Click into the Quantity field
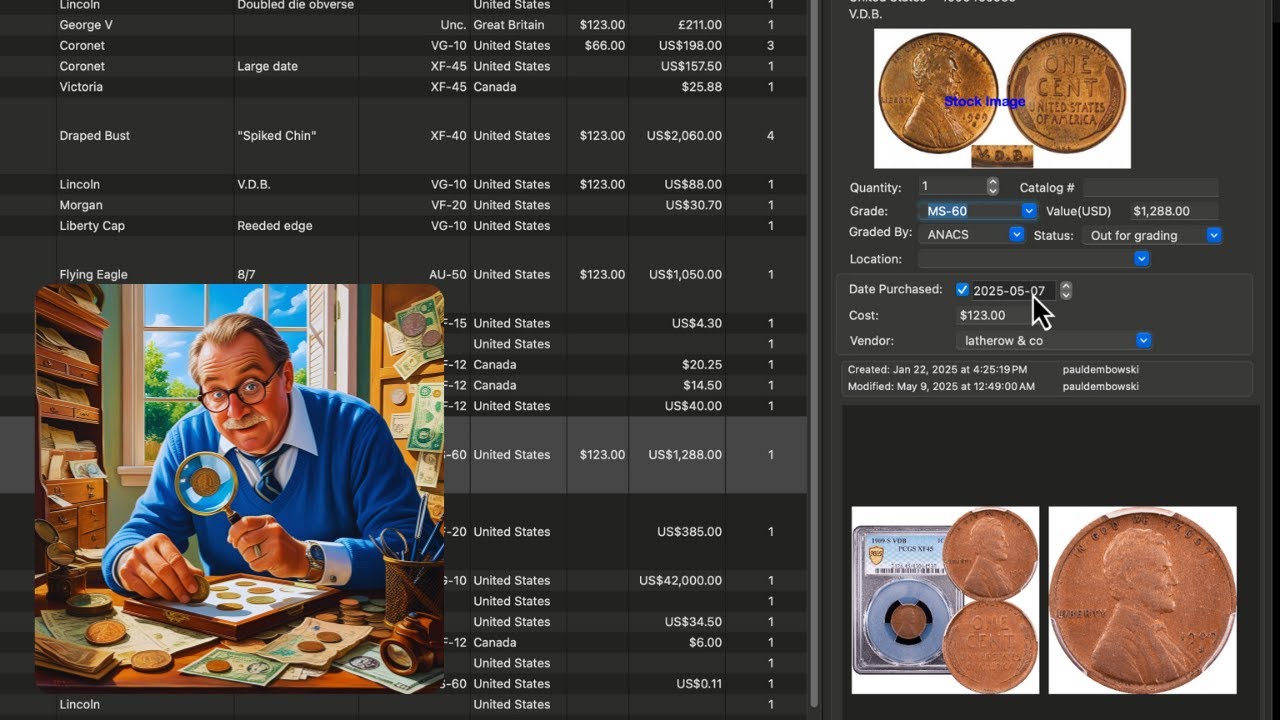 (951, 187)
